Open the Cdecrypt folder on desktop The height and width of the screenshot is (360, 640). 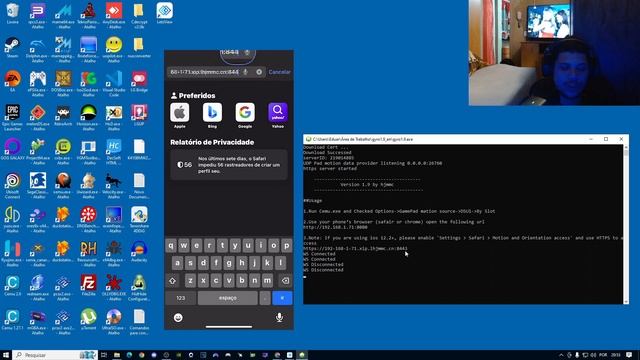(139, 15)
